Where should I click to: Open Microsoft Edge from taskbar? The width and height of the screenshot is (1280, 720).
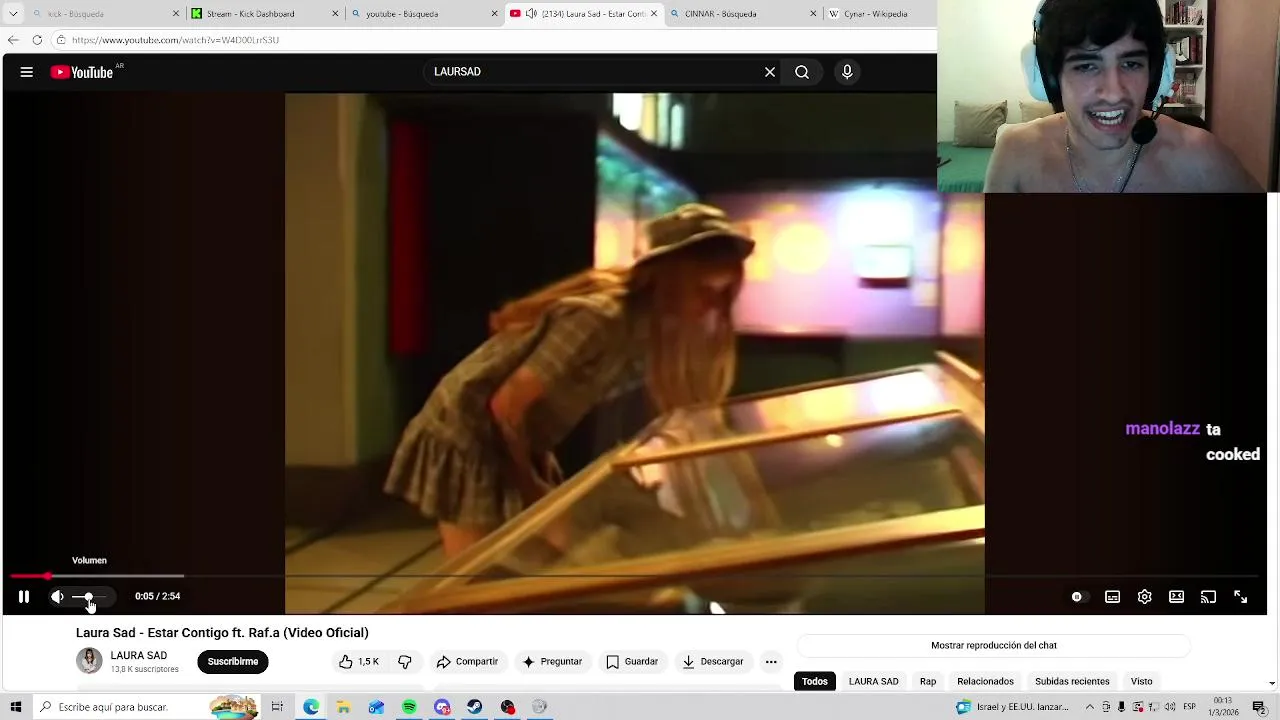311,707
